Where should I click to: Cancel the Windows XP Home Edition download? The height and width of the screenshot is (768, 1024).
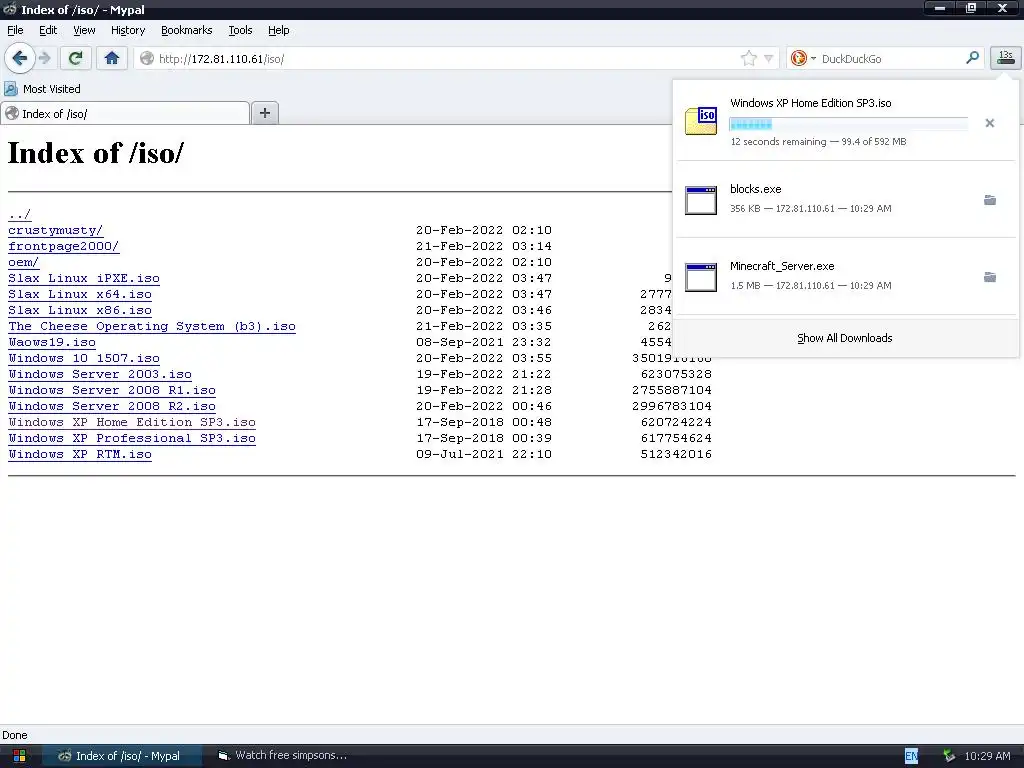tap(989, 123)
